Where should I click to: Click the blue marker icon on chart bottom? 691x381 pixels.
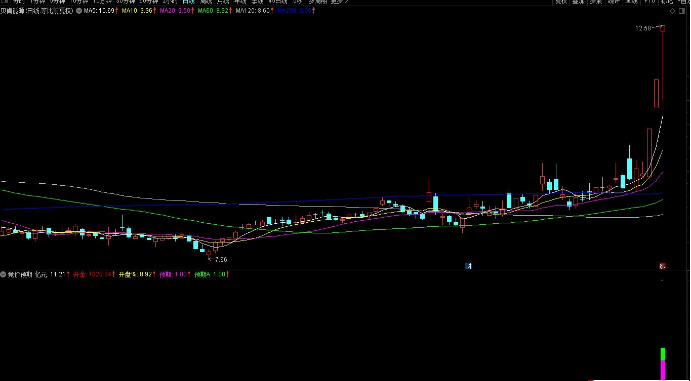tap(469, 266)
